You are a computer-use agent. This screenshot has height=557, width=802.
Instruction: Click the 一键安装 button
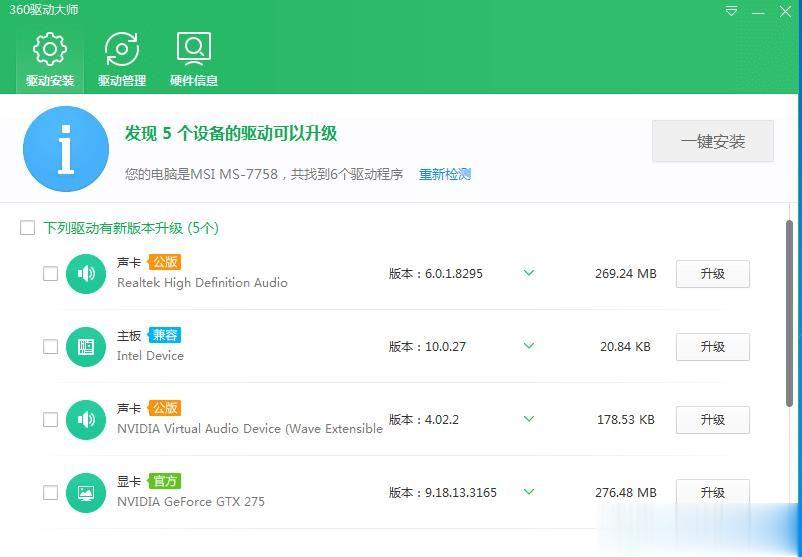click(712, 141)
